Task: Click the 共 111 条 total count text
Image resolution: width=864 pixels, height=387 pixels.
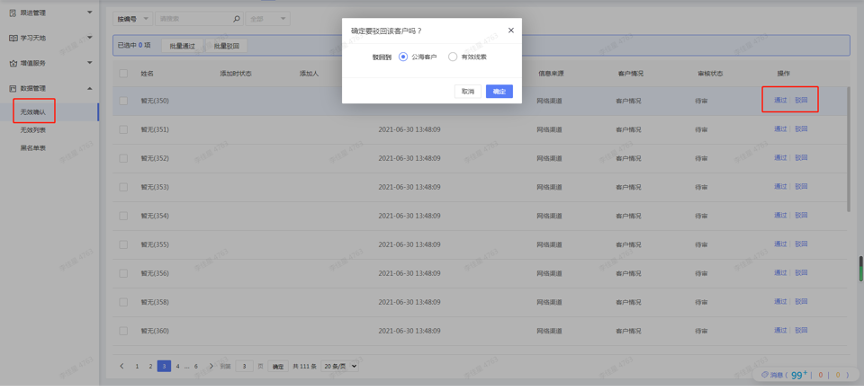Action: (304, 366)
